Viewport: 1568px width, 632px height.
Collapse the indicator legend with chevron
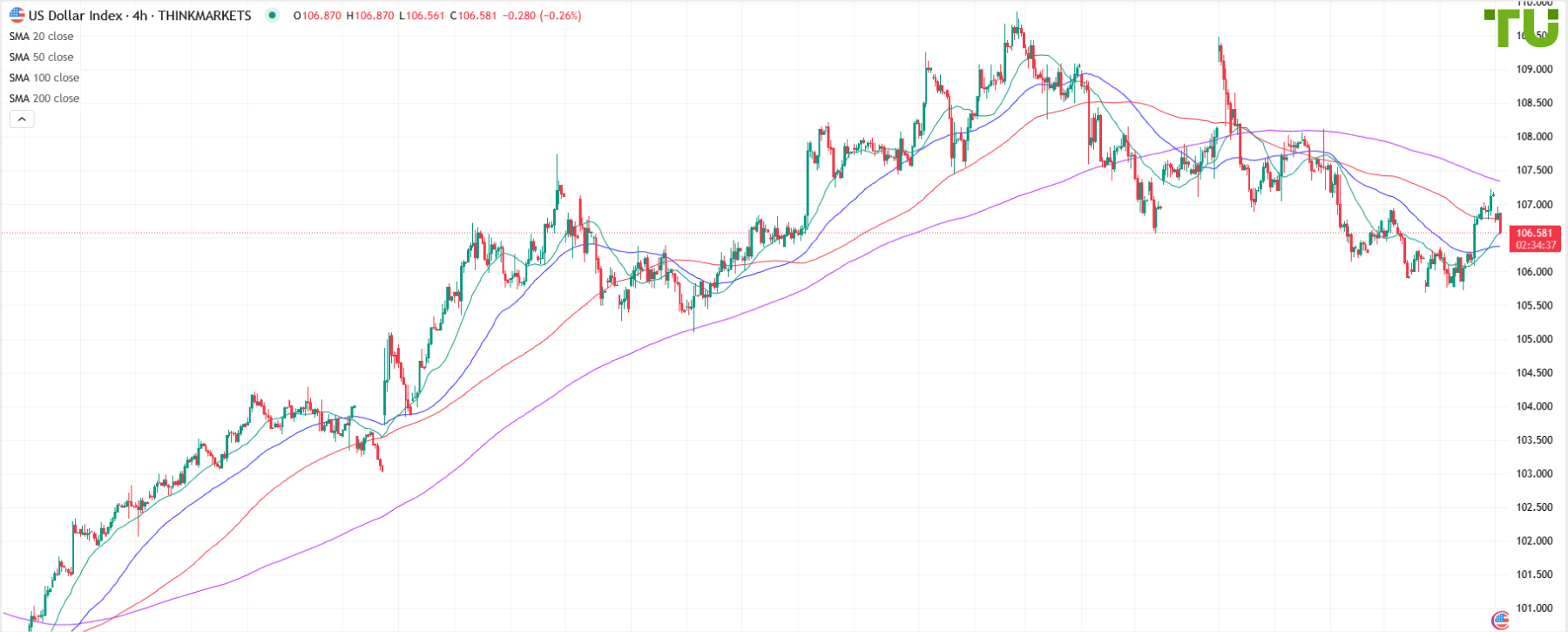pyautogui.click(x=22, y=119)
